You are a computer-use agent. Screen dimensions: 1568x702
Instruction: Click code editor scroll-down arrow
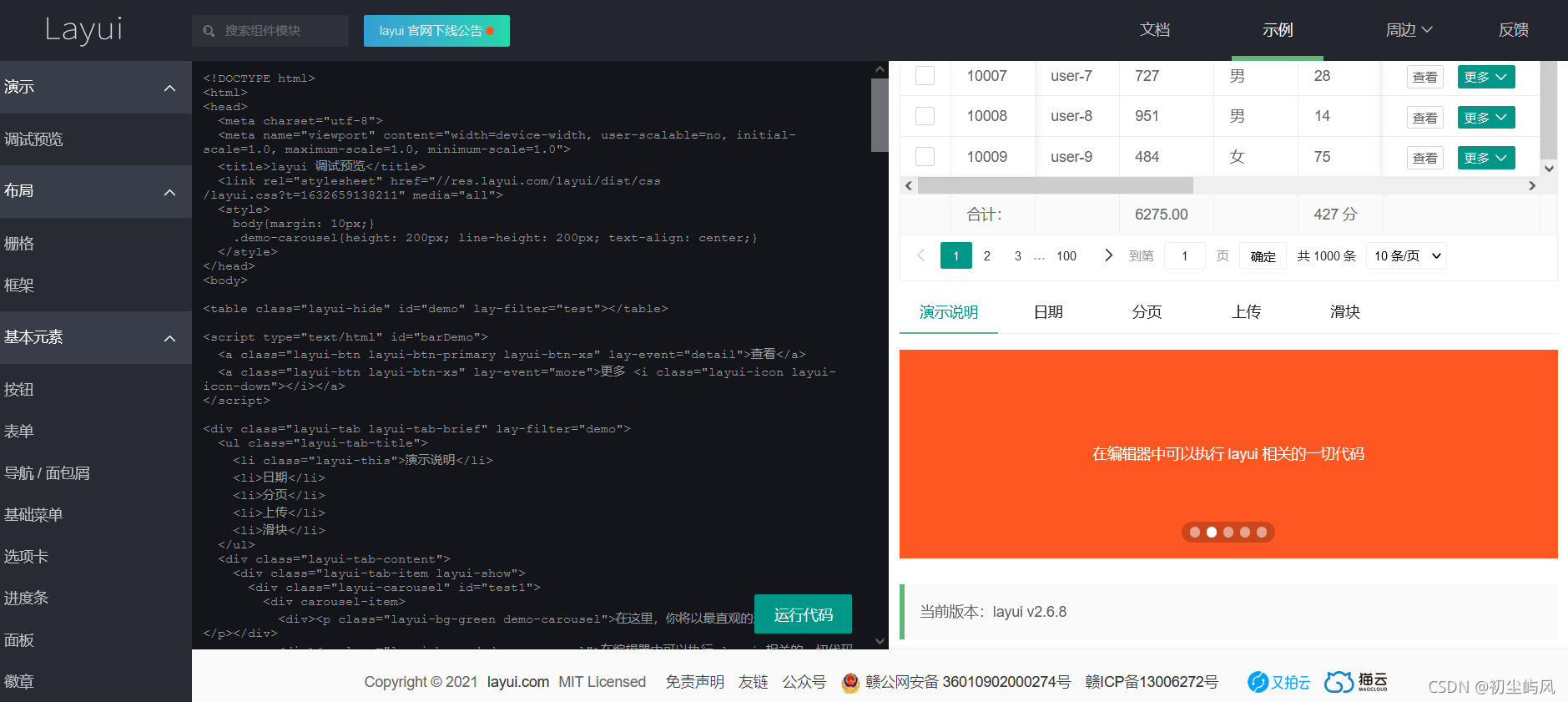pos(880,641)
